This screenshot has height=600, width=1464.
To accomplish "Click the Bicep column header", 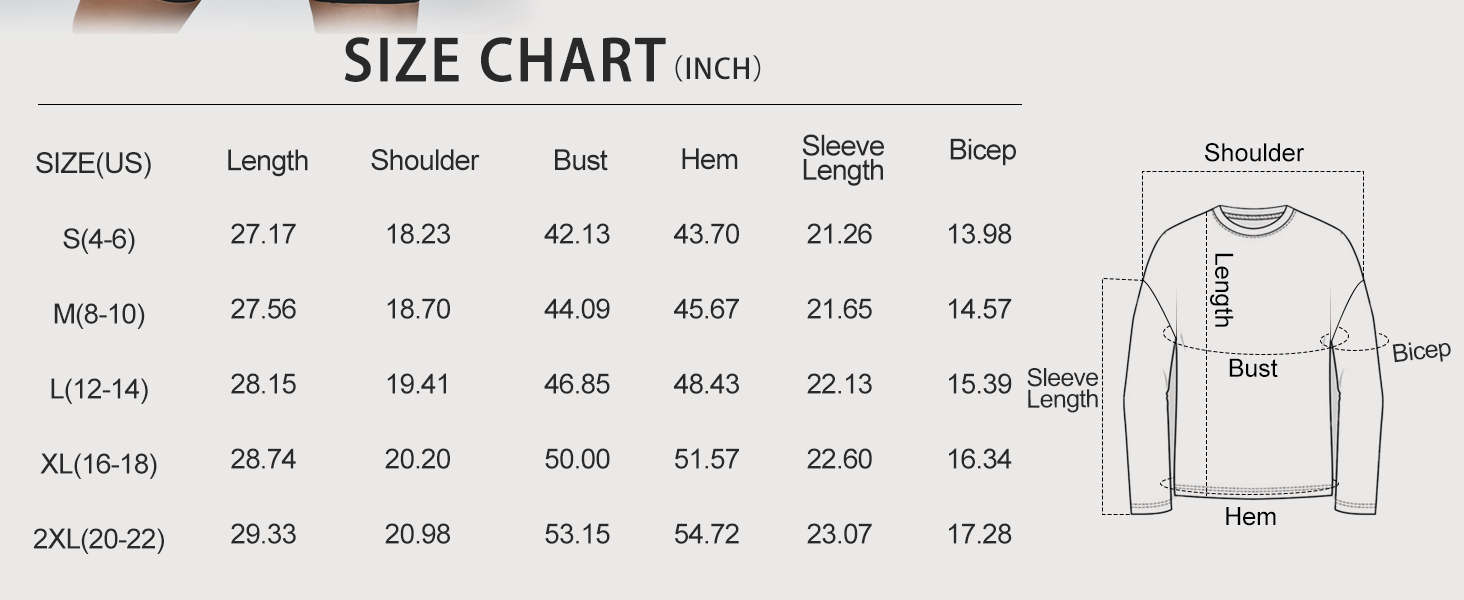I will pos(982,151).
